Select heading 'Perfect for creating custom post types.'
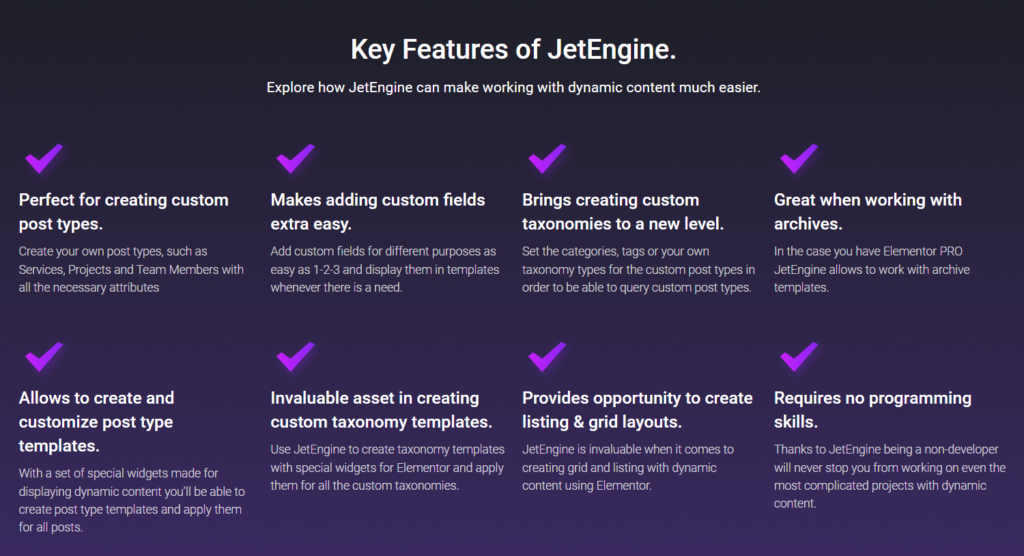Viewport: 1024px width, 556px height. pos(123,212)
